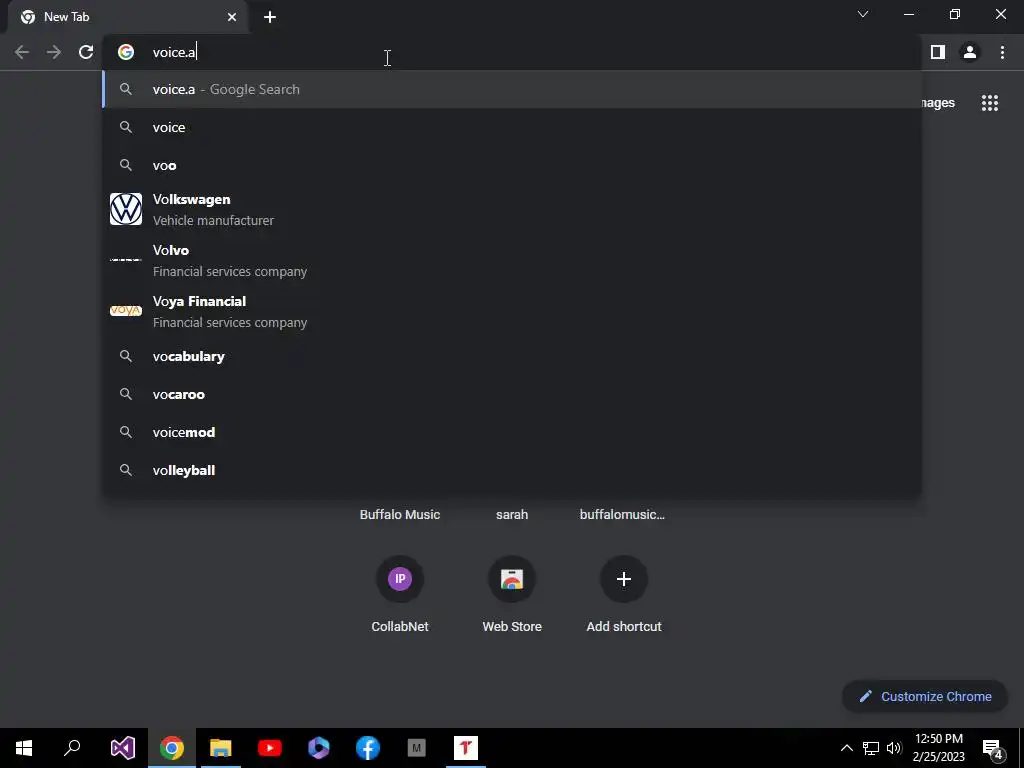Open the Chrome three-dot menu
This screenshot has width=1024, height=768.
coord(1002,52)
